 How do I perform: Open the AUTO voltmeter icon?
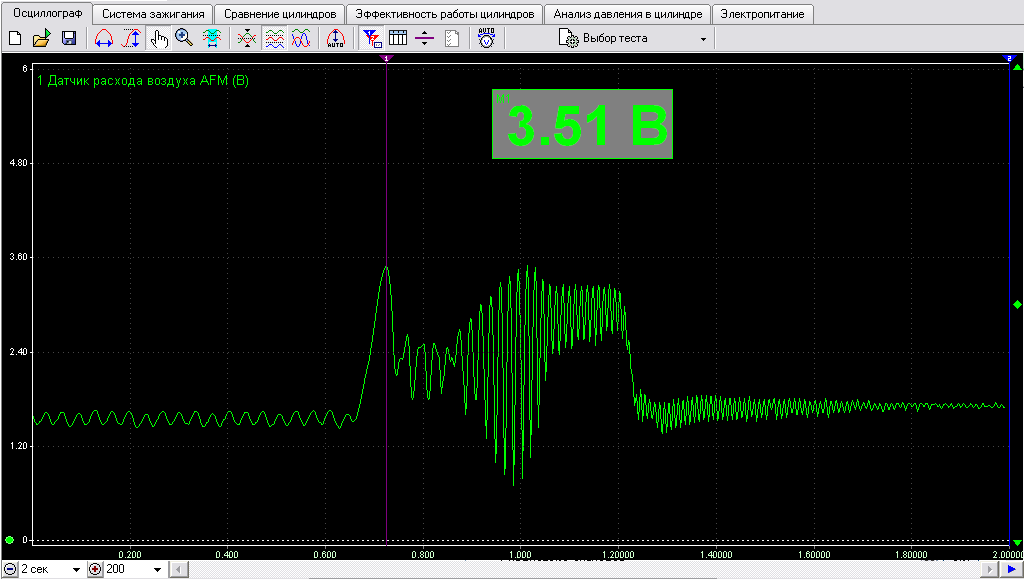[x=487, y=38]
